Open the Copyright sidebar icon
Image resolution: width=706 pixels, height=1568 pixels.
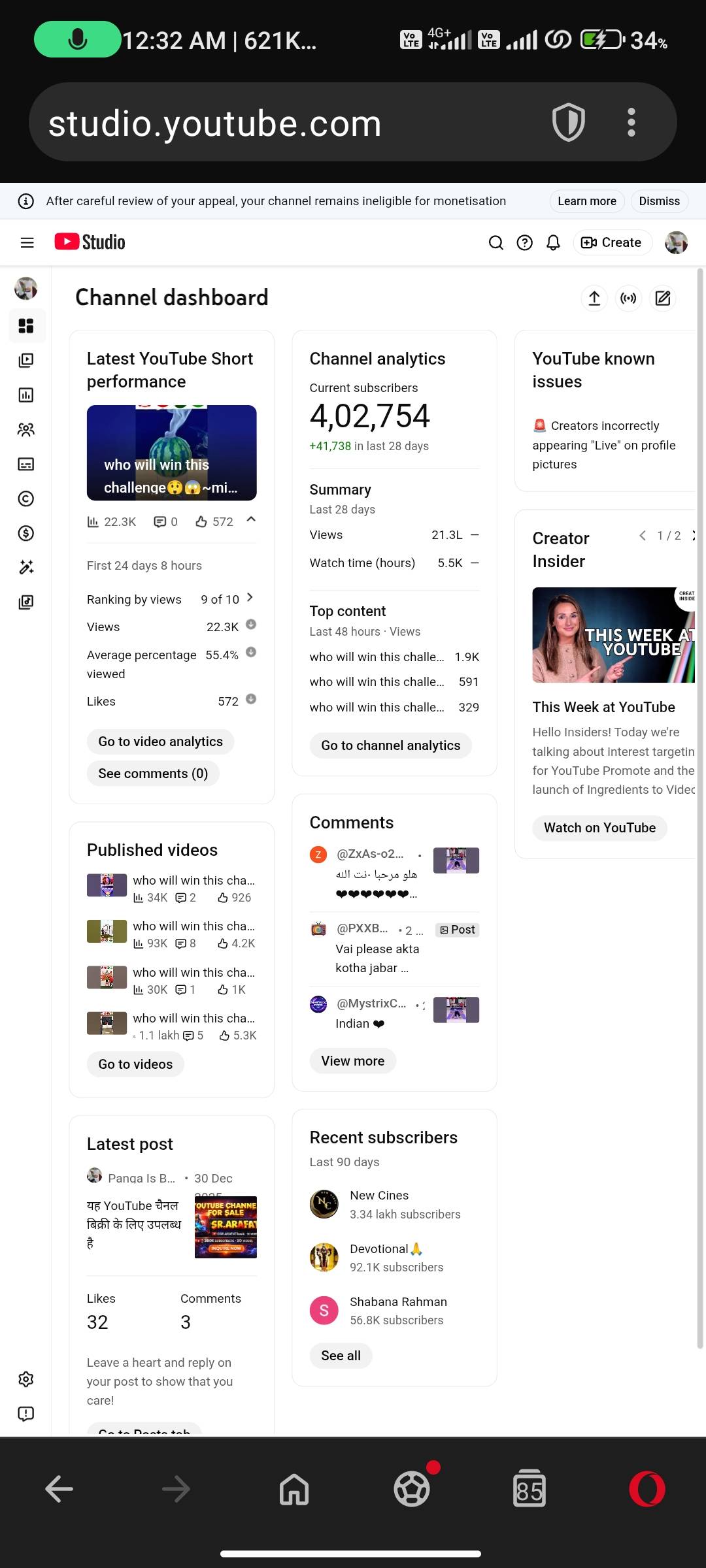(26, 499)
